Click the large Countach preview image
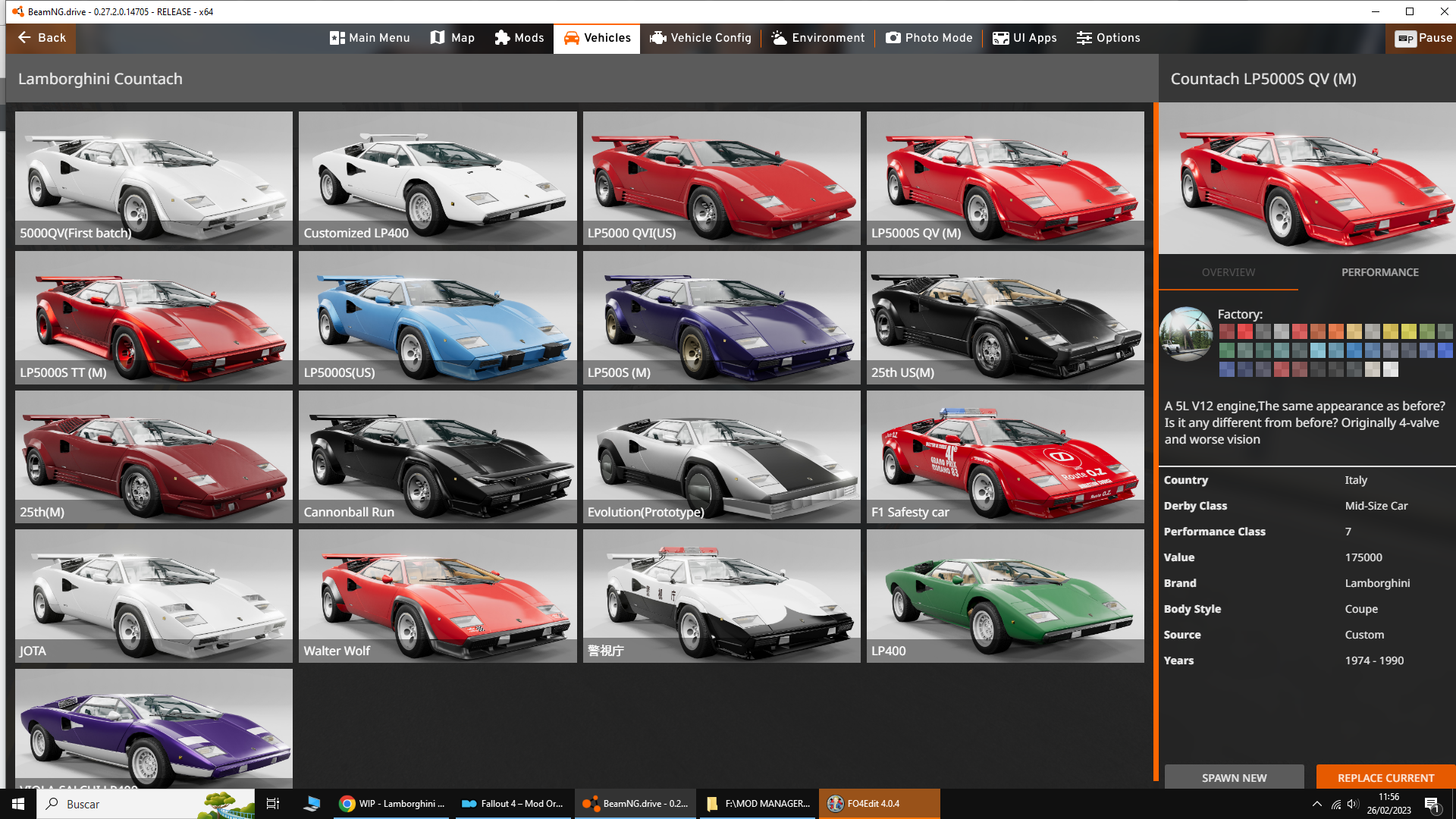The image size is (1456, 819). tap(1307, 179)
